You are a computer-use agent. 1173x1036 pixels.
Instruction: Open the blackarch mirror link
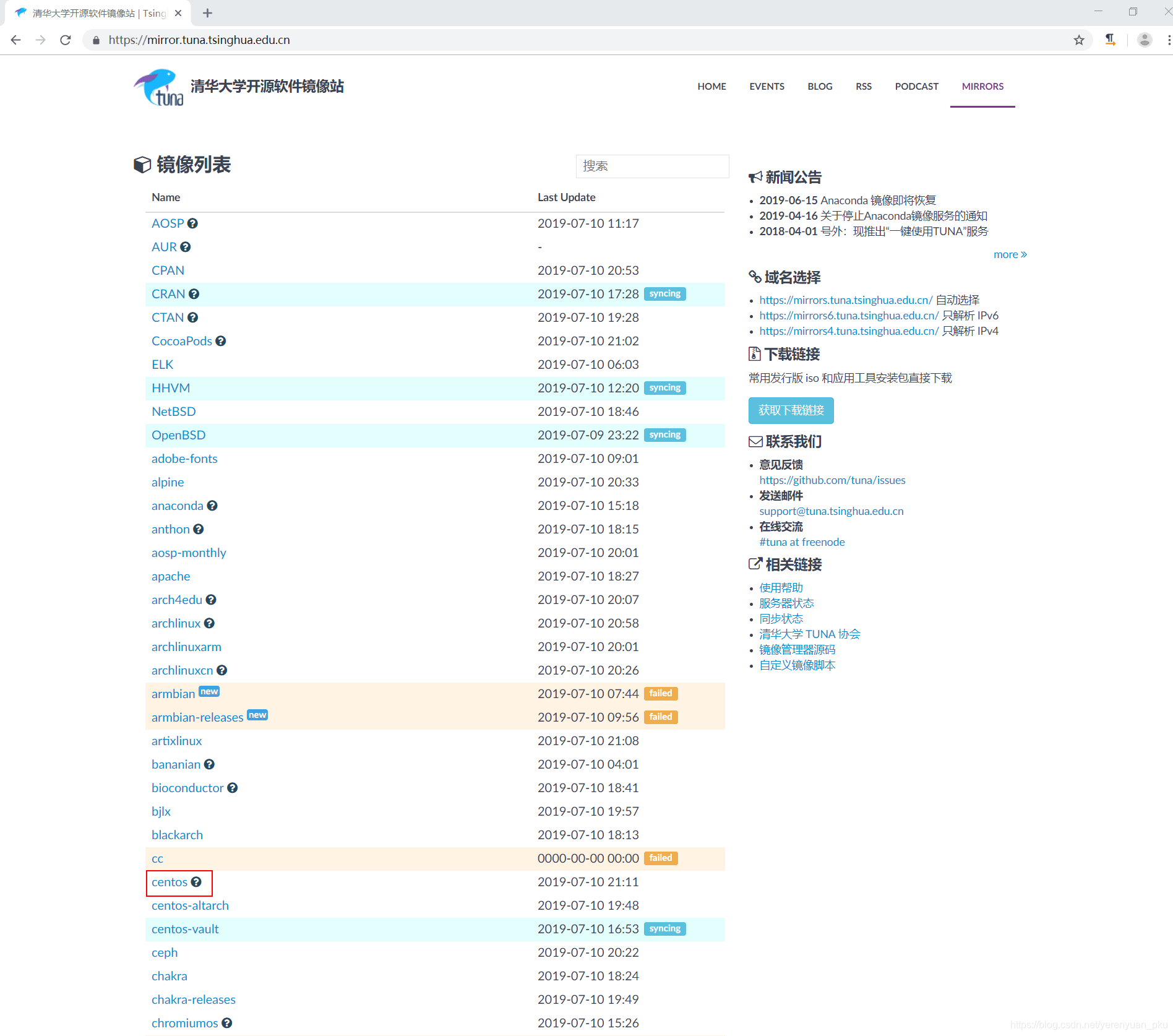pyautogui.click(x=177, y=835)
